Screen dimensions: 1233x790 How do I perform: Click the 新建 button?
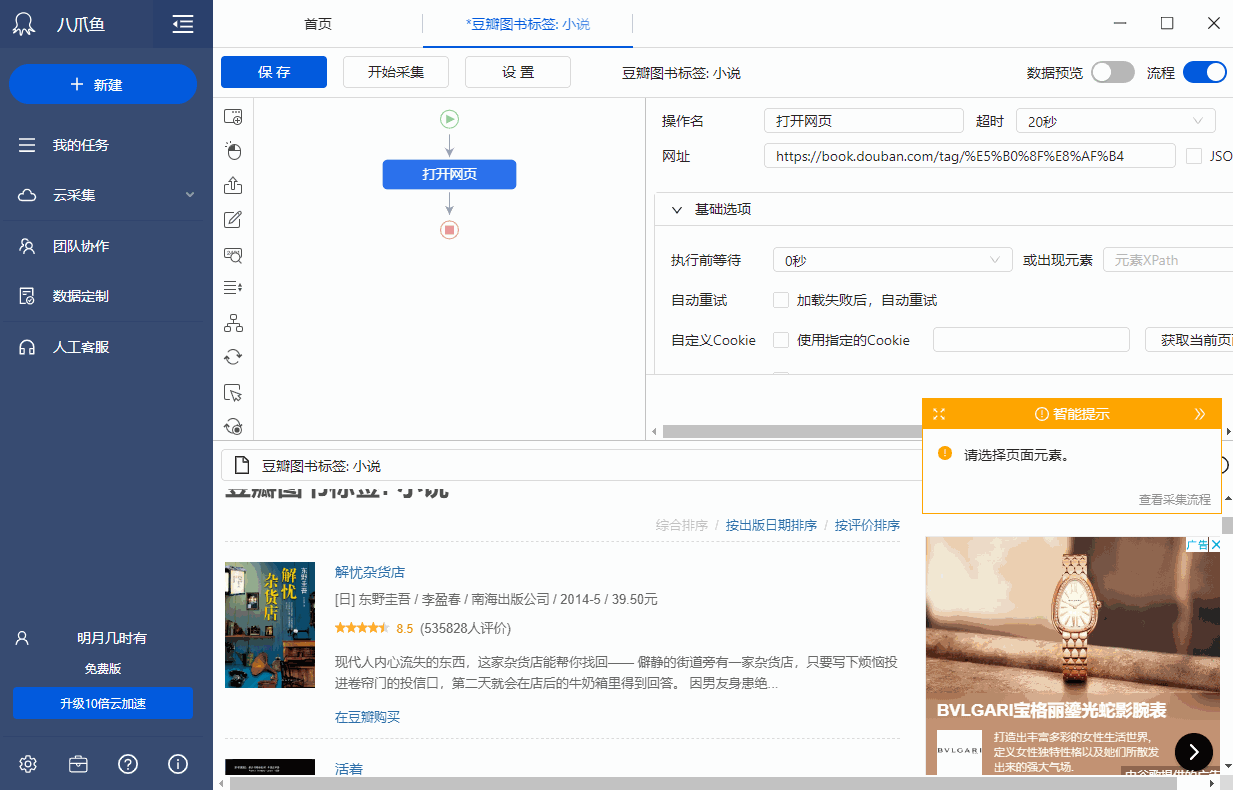103,84
